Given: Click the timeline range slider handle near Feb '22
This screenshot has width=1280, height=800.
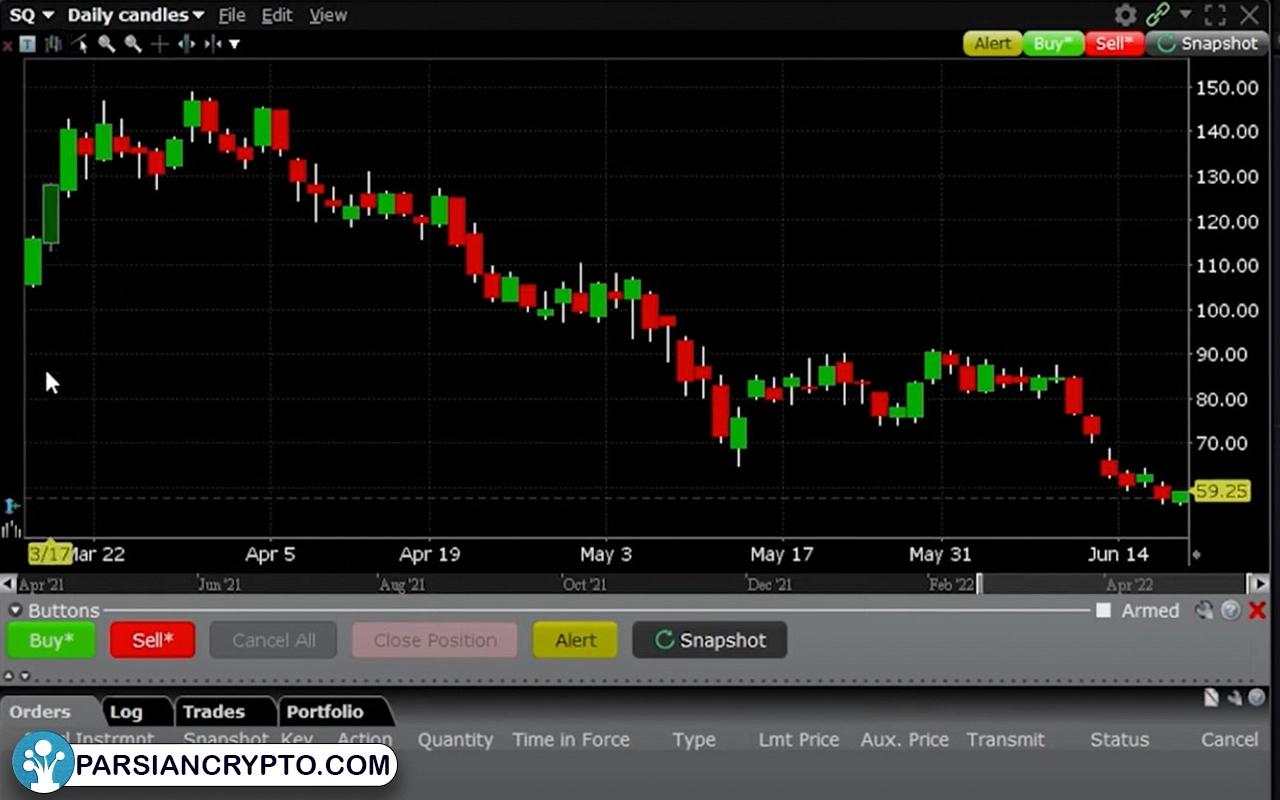Looking at the screenshot, I should pyautogui.click(x=979, y=584).
